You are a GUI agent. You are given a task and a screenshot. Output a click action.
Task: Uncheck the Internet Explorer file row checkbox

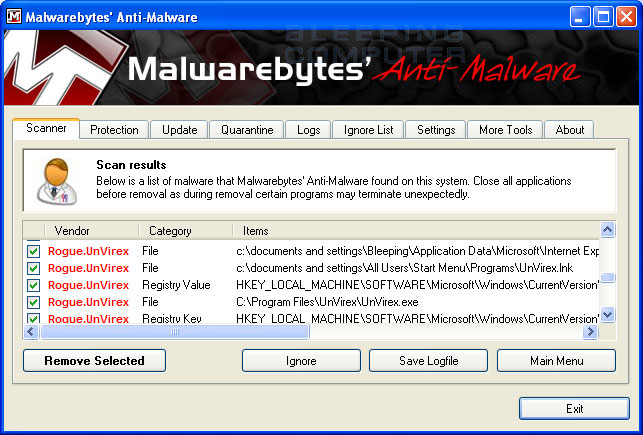[x=33, y=251]
